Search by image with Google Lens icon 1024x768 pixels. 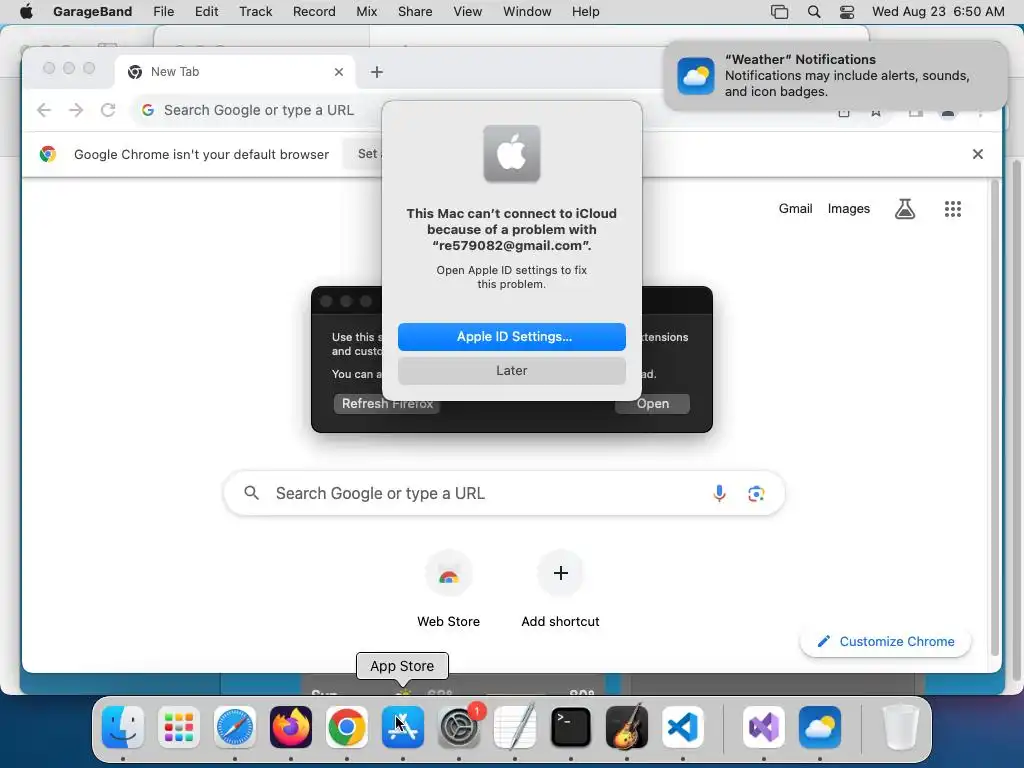(756, 494)
